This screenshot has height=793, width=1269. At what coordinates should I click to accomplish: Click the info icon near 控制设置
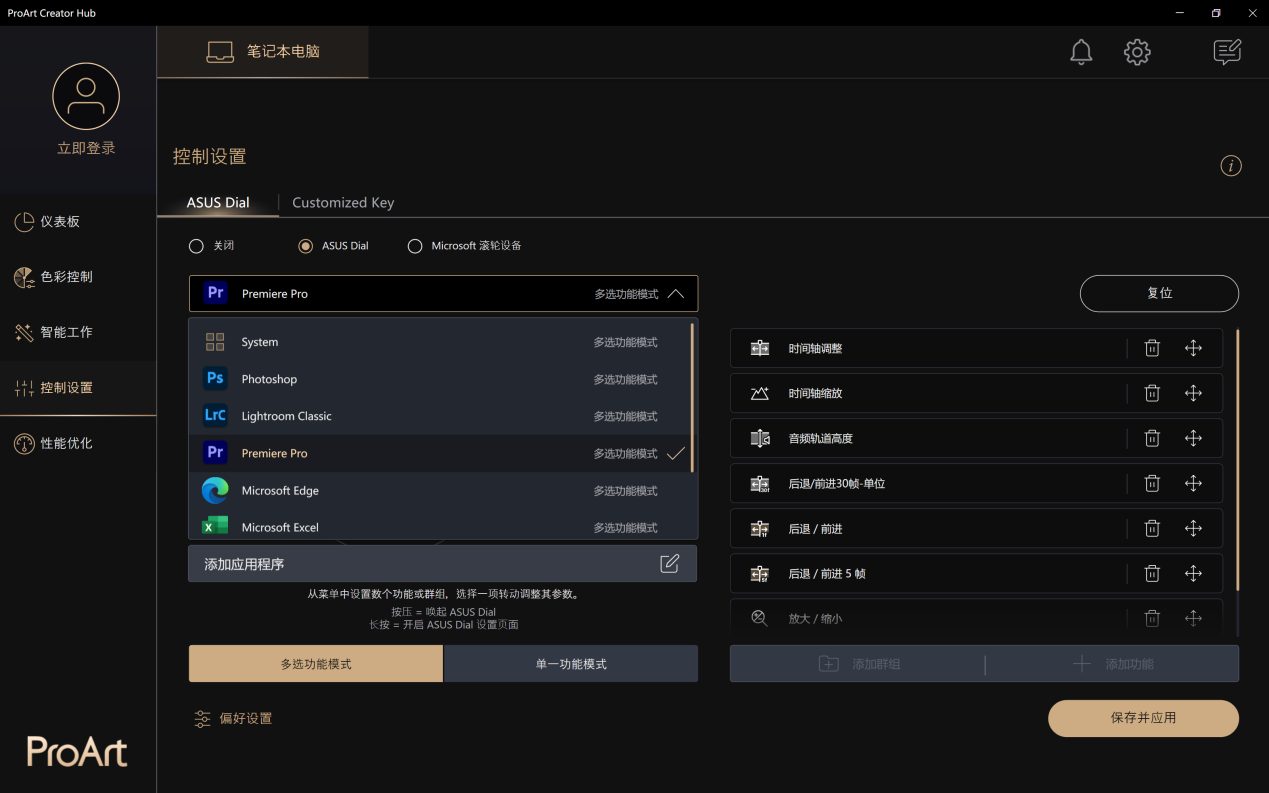pos(1231,166)
